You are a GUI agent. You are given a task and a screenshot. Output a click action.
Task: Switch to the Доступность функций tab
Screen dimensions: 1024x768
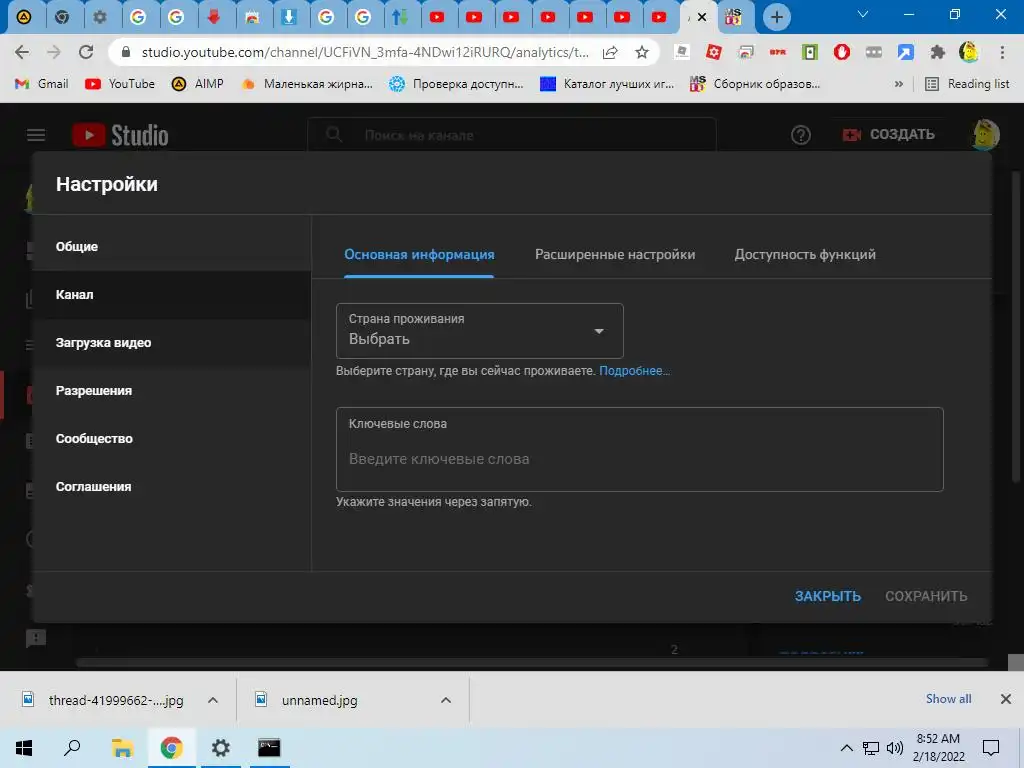pos(805,255)
